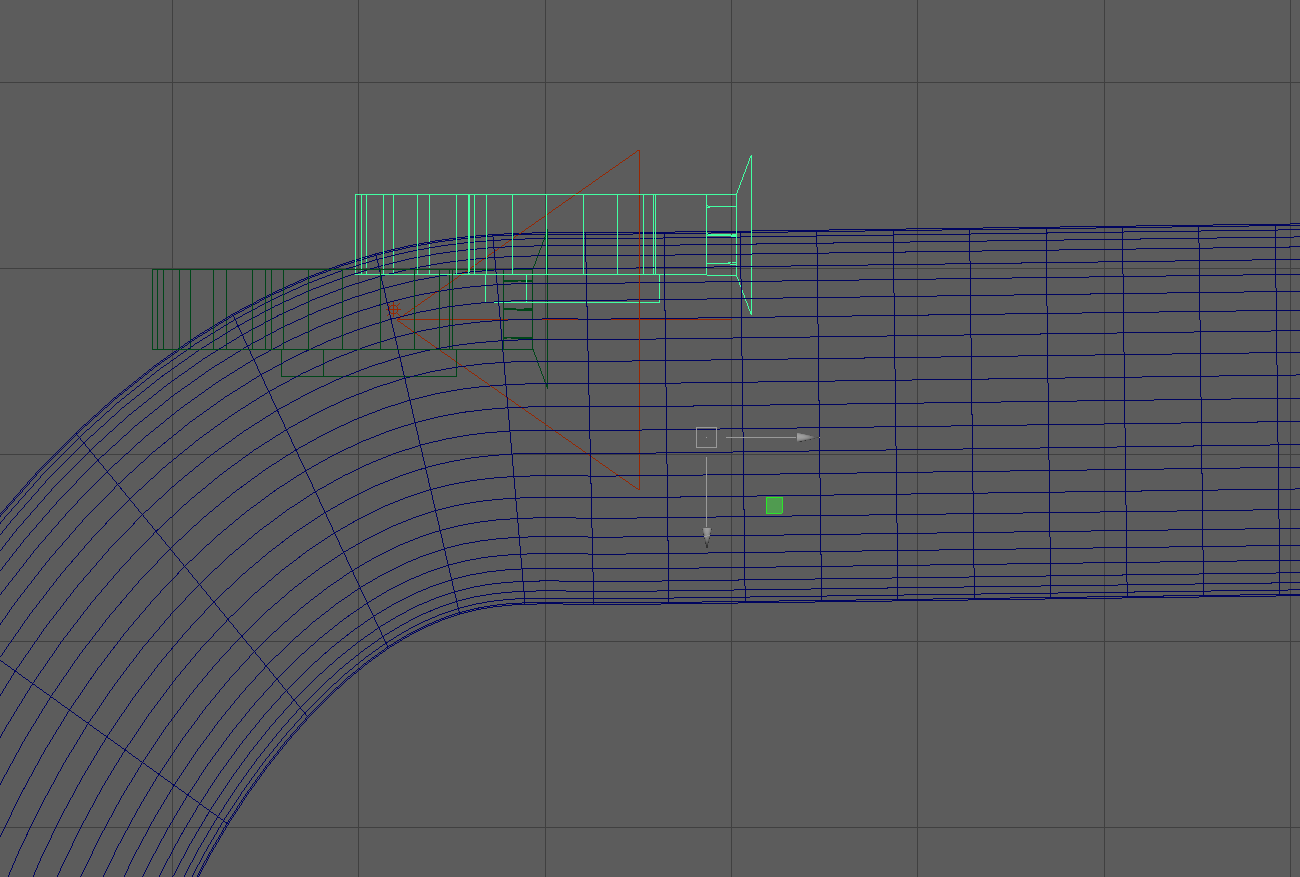Click the green square plane handle

[x=774, y=505]
